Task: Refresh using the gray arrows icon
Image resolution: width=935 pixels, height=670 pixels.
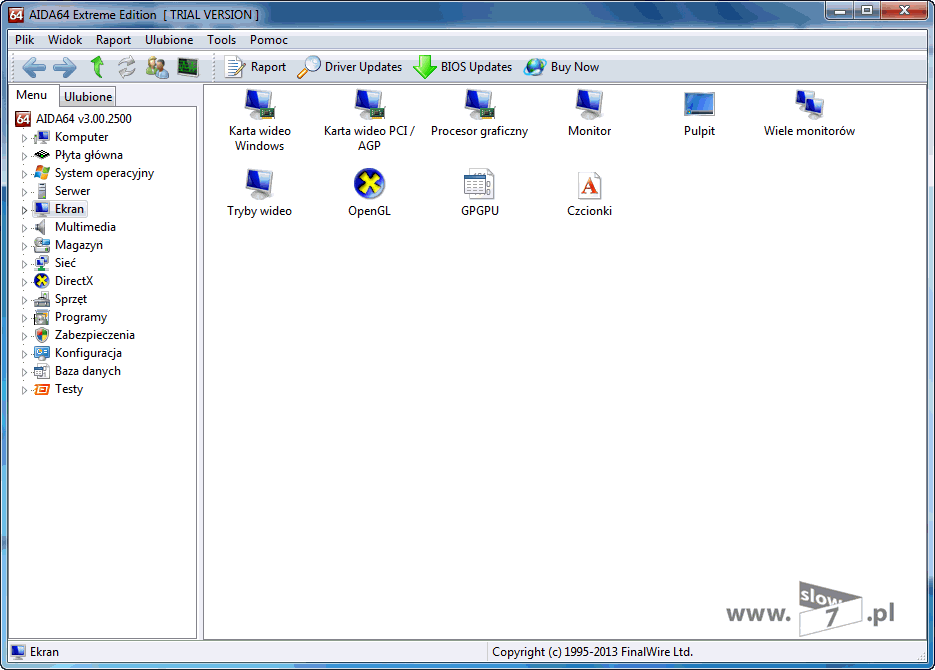Action: (x=126, y=67)
